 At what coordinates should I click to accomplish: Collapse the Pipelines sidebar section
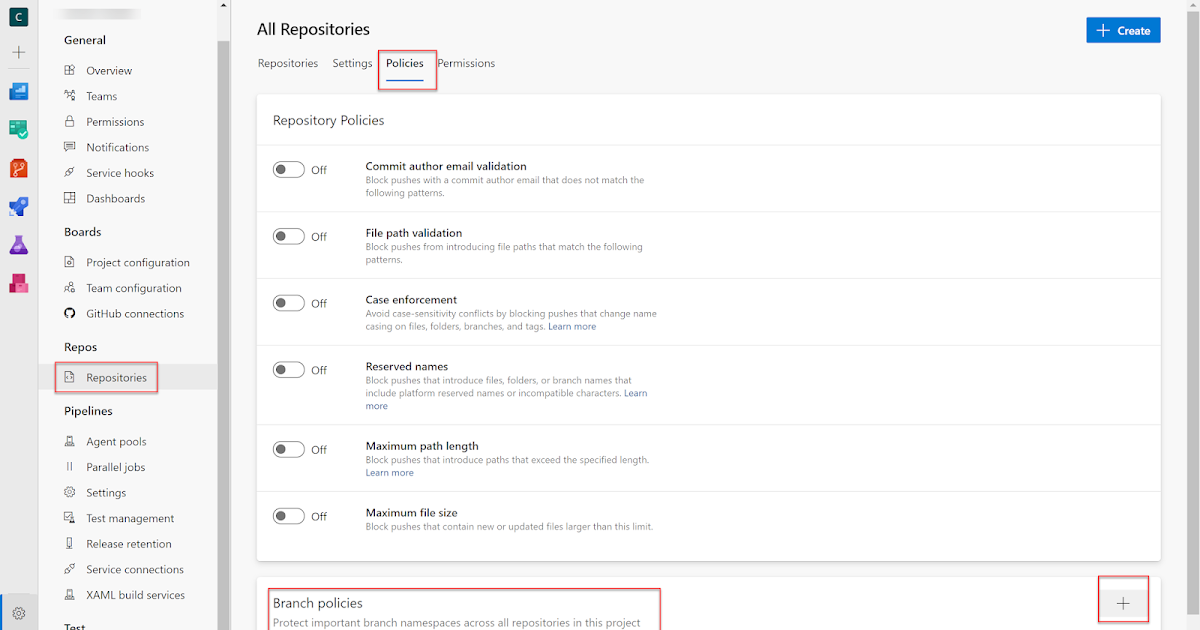click(x=88, y=411)
